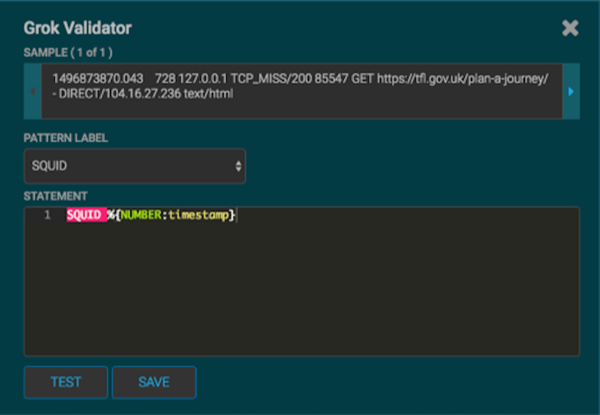This screenshot has width=600, height=415.
Task: Click the STATEMENT heading
Action: pos(55,196)
